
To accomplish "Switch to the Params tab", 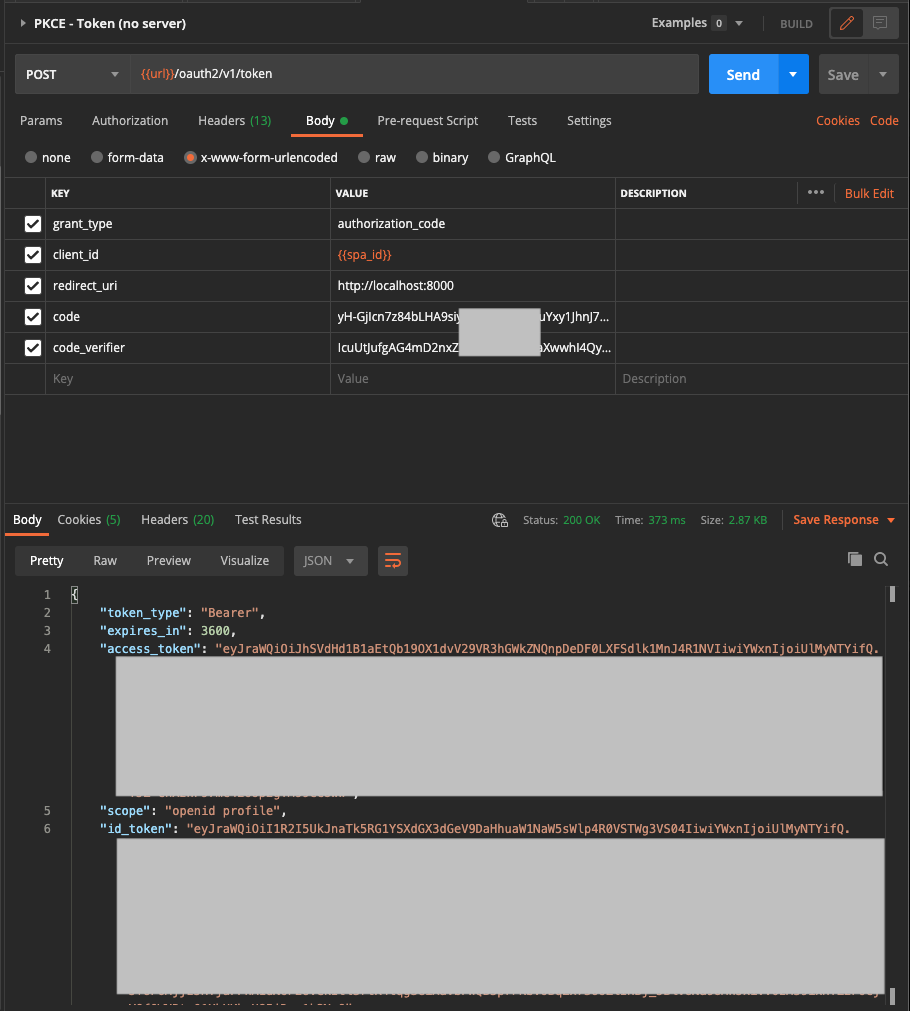I will pos(41,121).
